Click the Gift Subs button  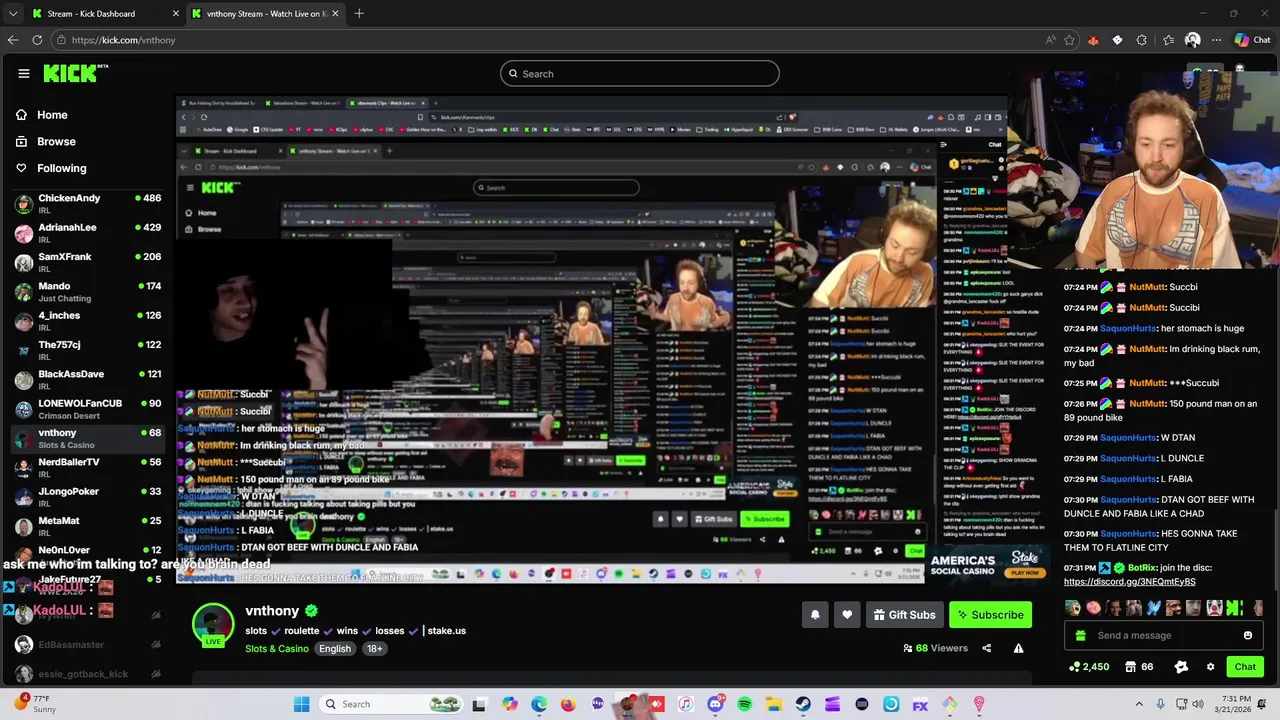tap(904, 615)
